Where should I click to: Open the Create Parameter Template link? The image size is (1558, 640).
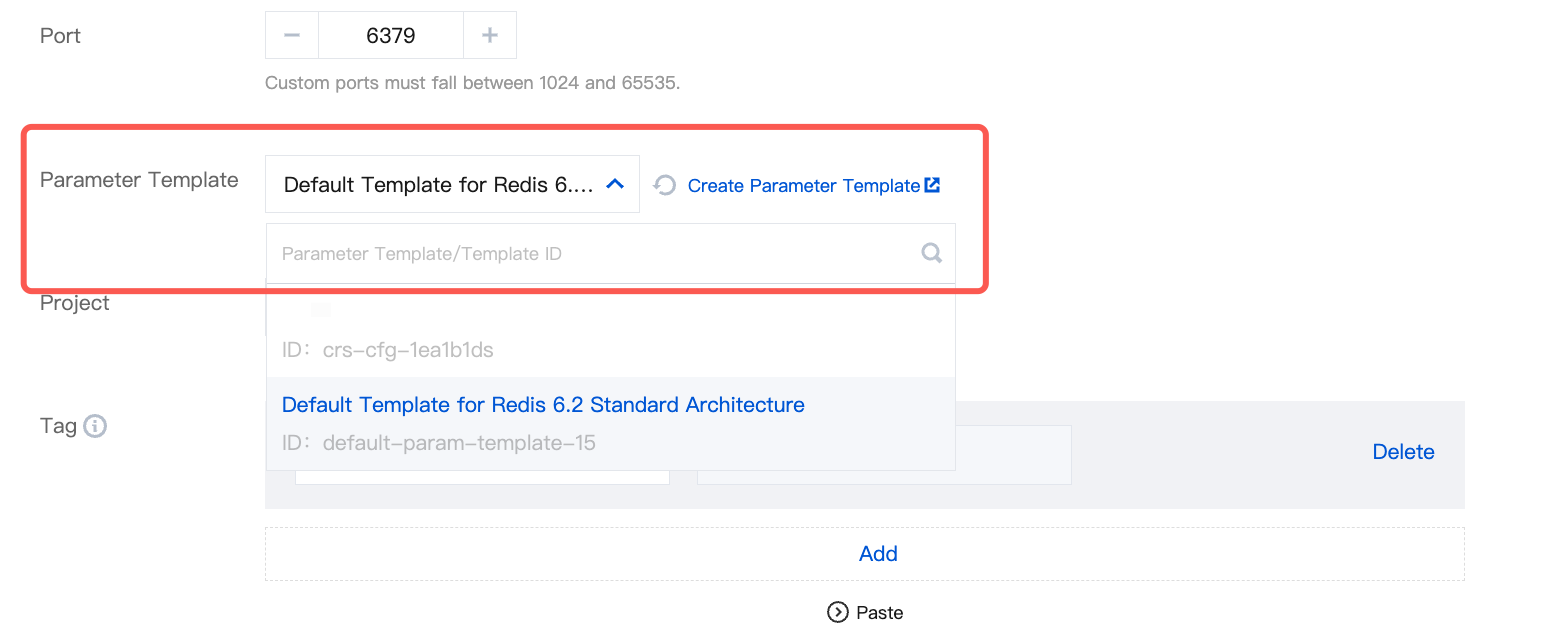pyautogui.click(x=803, y=186)
